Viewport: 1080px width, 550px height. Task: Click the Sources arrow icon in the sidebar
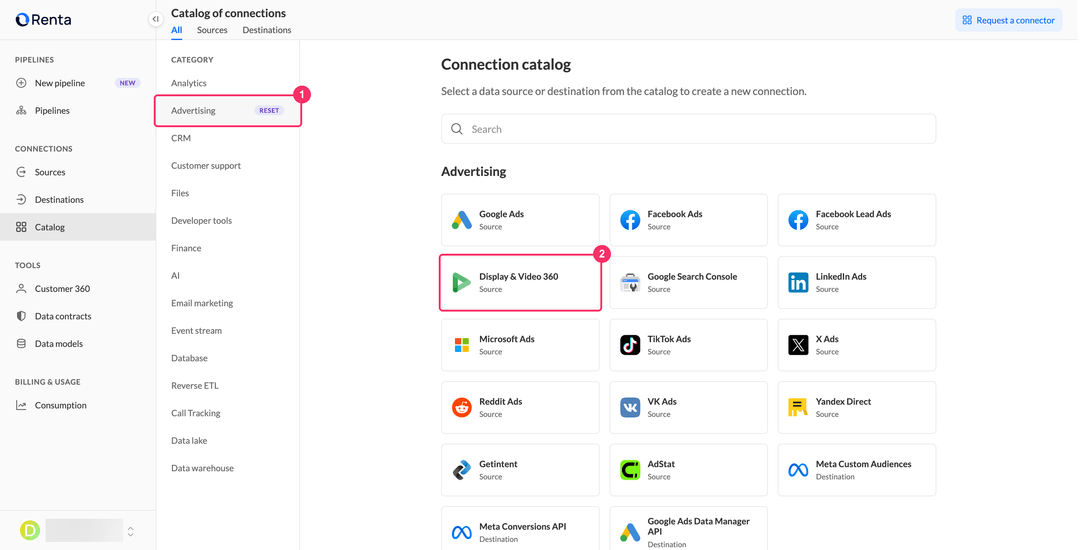[x=21, y=172]
